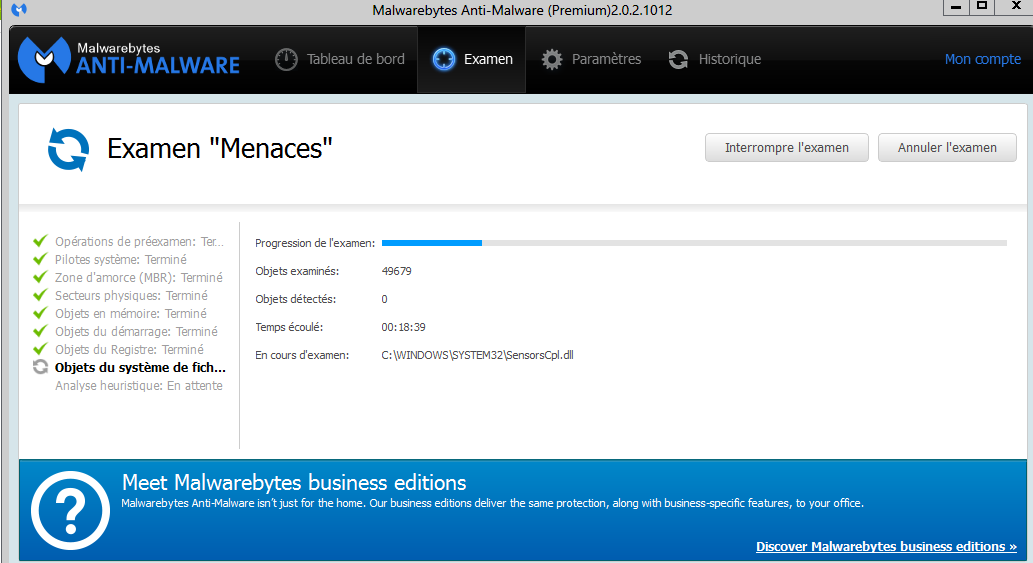Select the Objets du Registre: Terminé text
The image size is (1033, 563).
[129, 350]
